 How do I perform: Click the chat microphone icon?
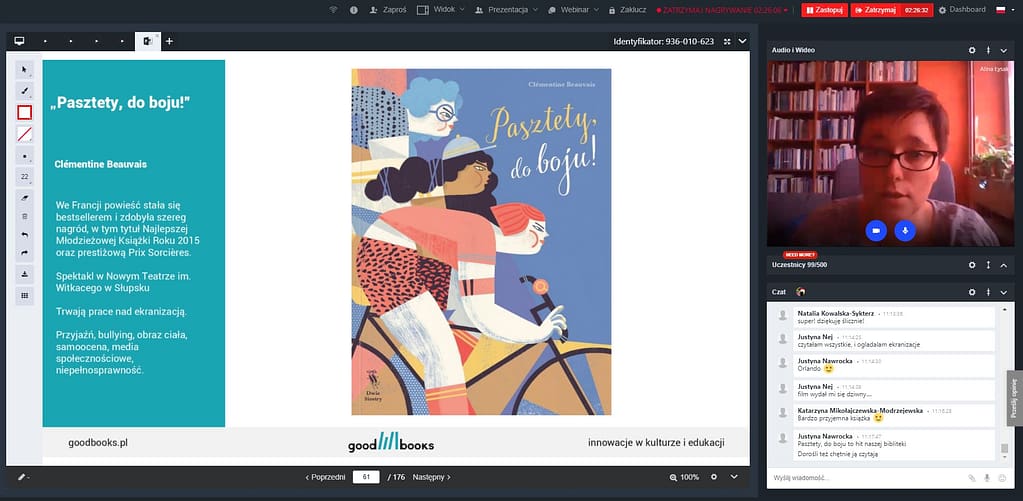click(987, 478)
